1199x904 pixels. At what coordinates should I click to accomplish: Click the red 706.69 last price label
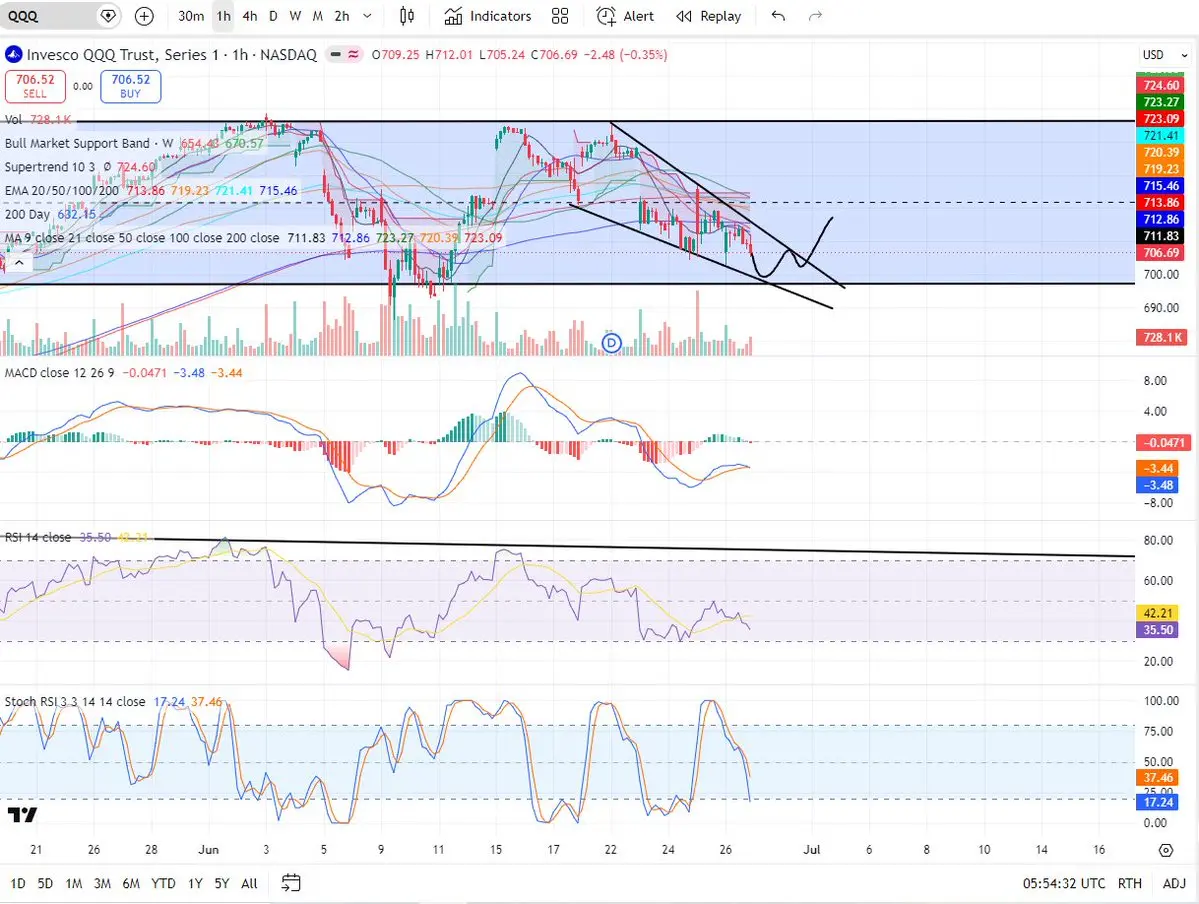coord(1161,252)
